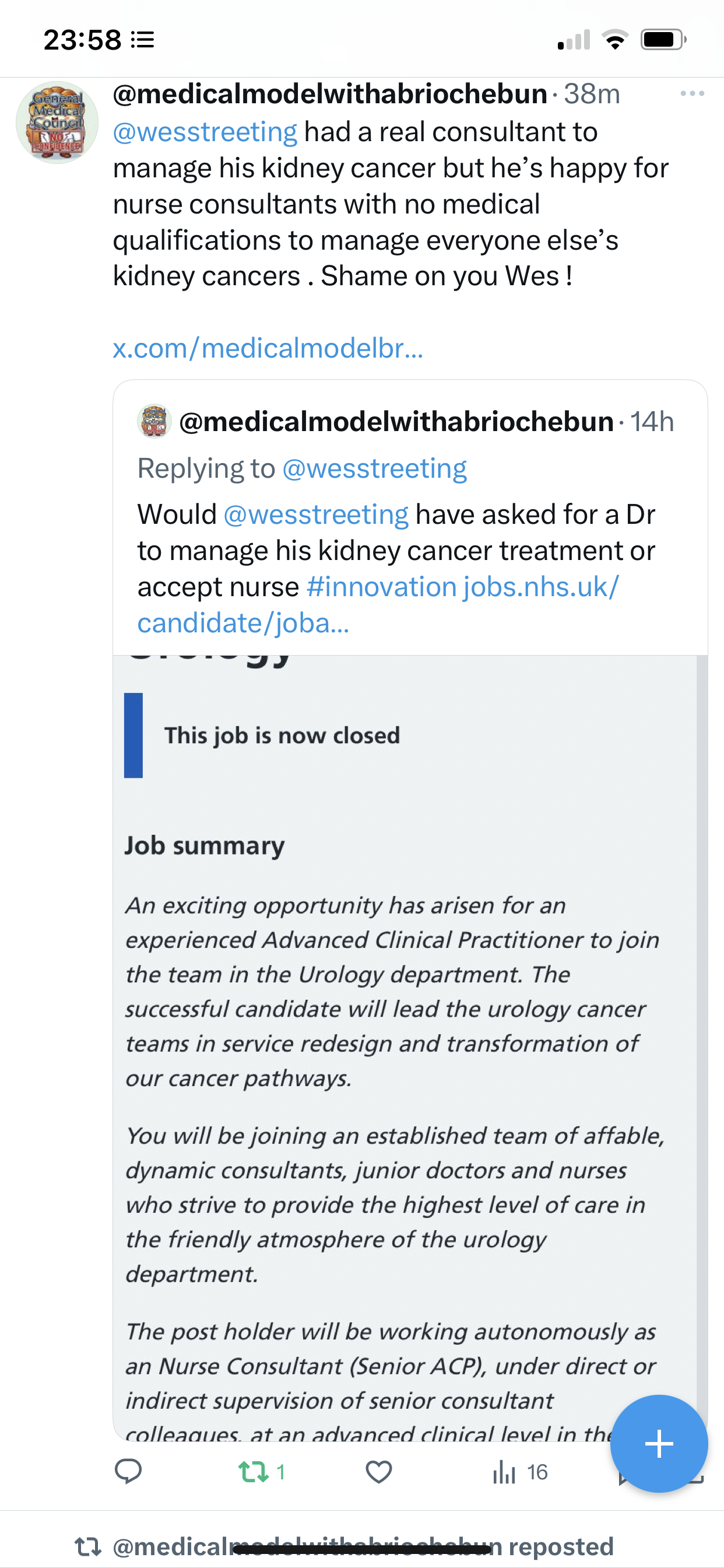Open the three-dot more options menu
This screenshot has width=724, height=1568.
pos(692,94)
